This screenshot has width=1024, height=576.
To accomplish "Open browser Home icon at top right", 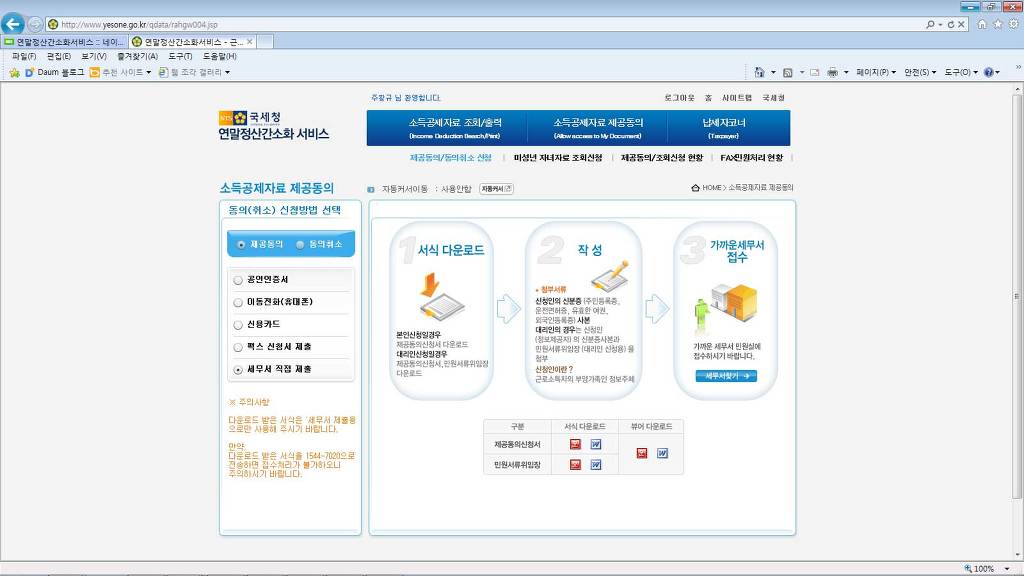I will coord(982,24).
